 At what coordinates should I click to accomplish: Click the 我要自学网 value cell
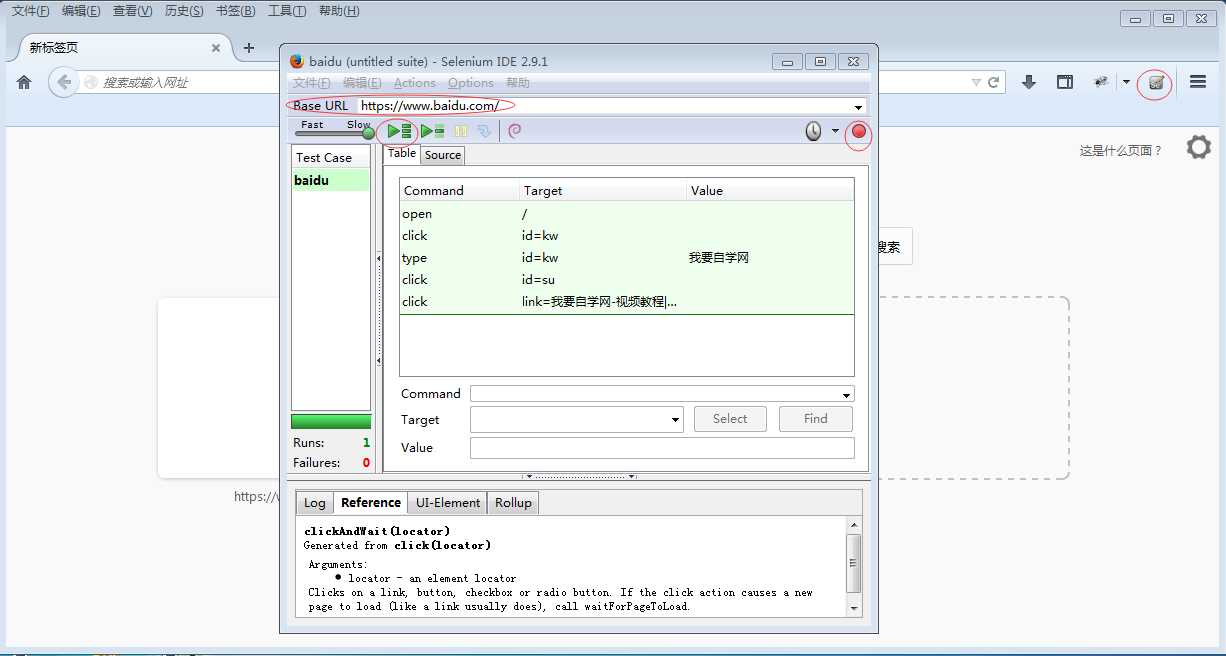pos(719,258)
